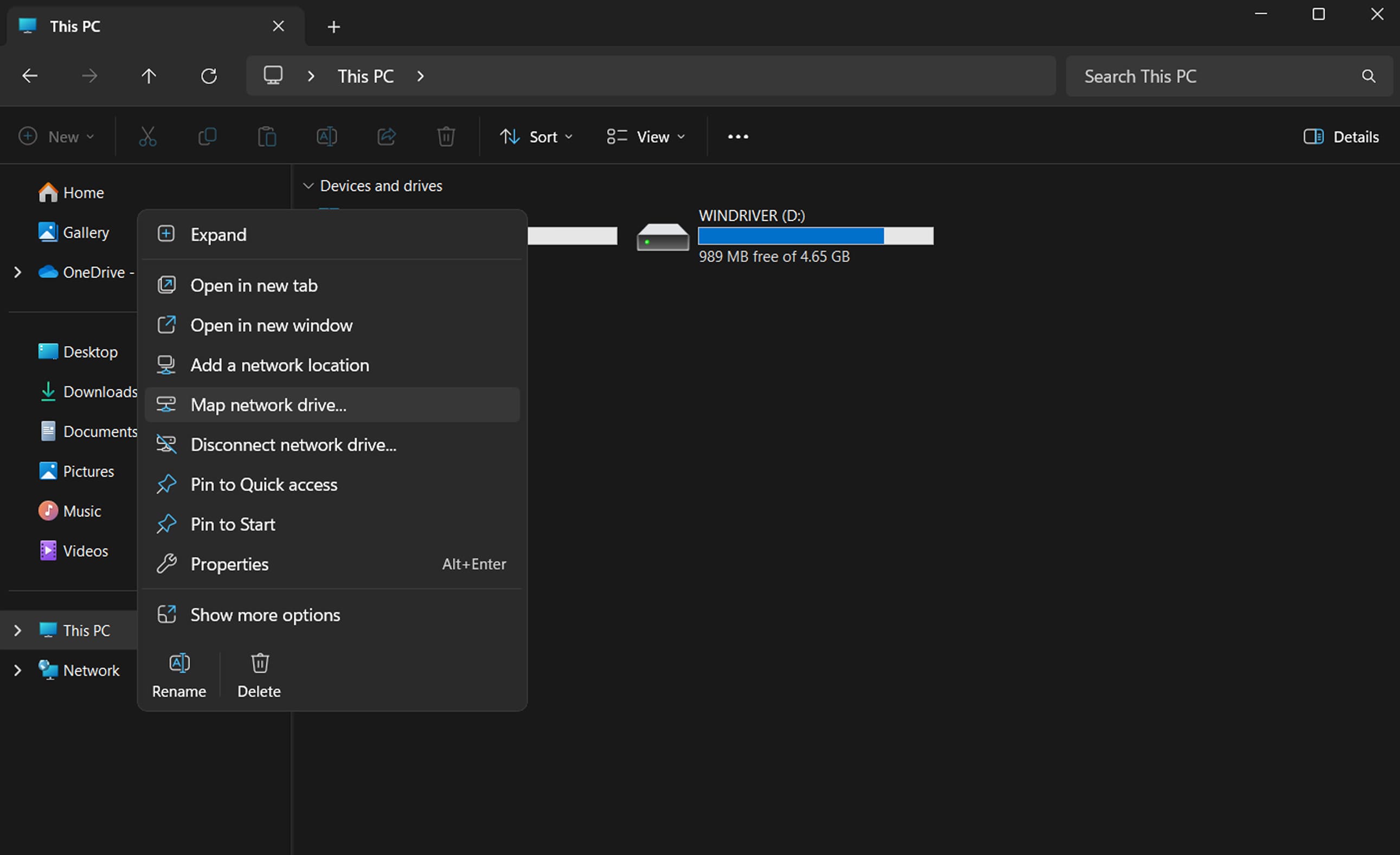Screen dimensions: 1400x855
Task: Expand the Network tree node chevron
Action: (x=17, y=671)
